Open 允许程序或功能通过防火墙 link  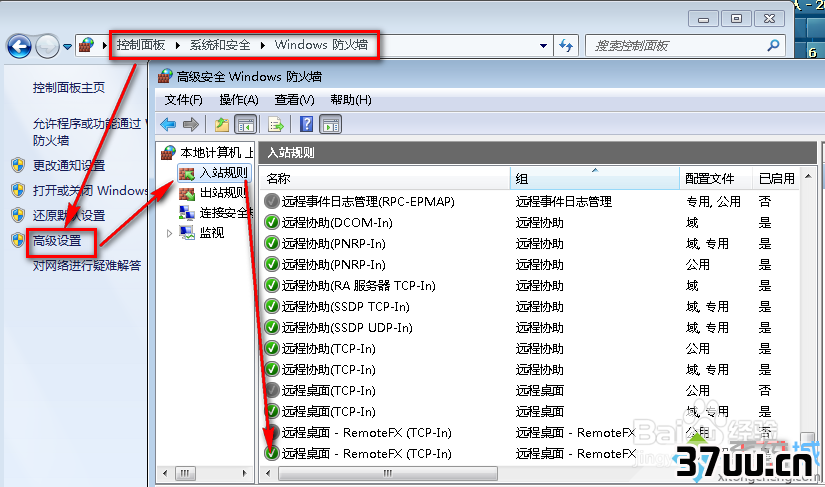89,132
